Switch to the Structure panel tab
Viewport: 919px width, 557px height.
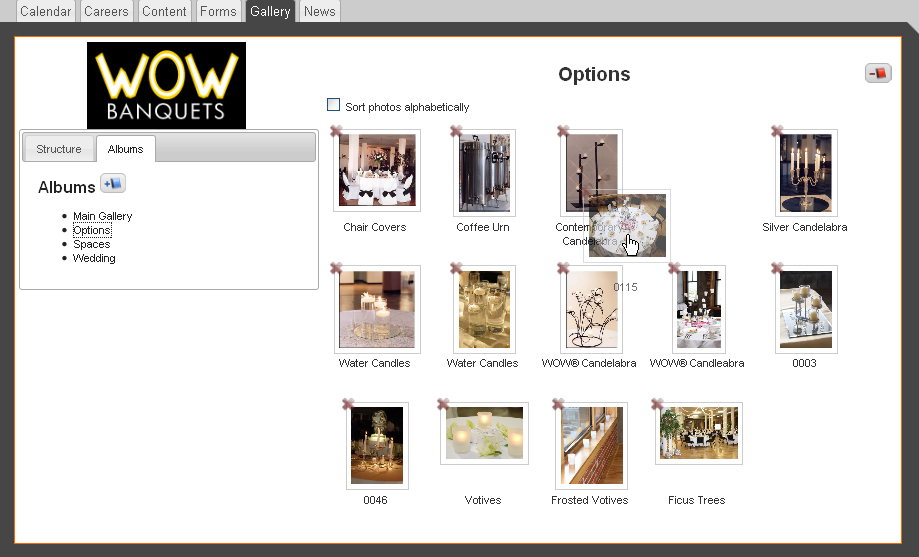tap(59, 149)
